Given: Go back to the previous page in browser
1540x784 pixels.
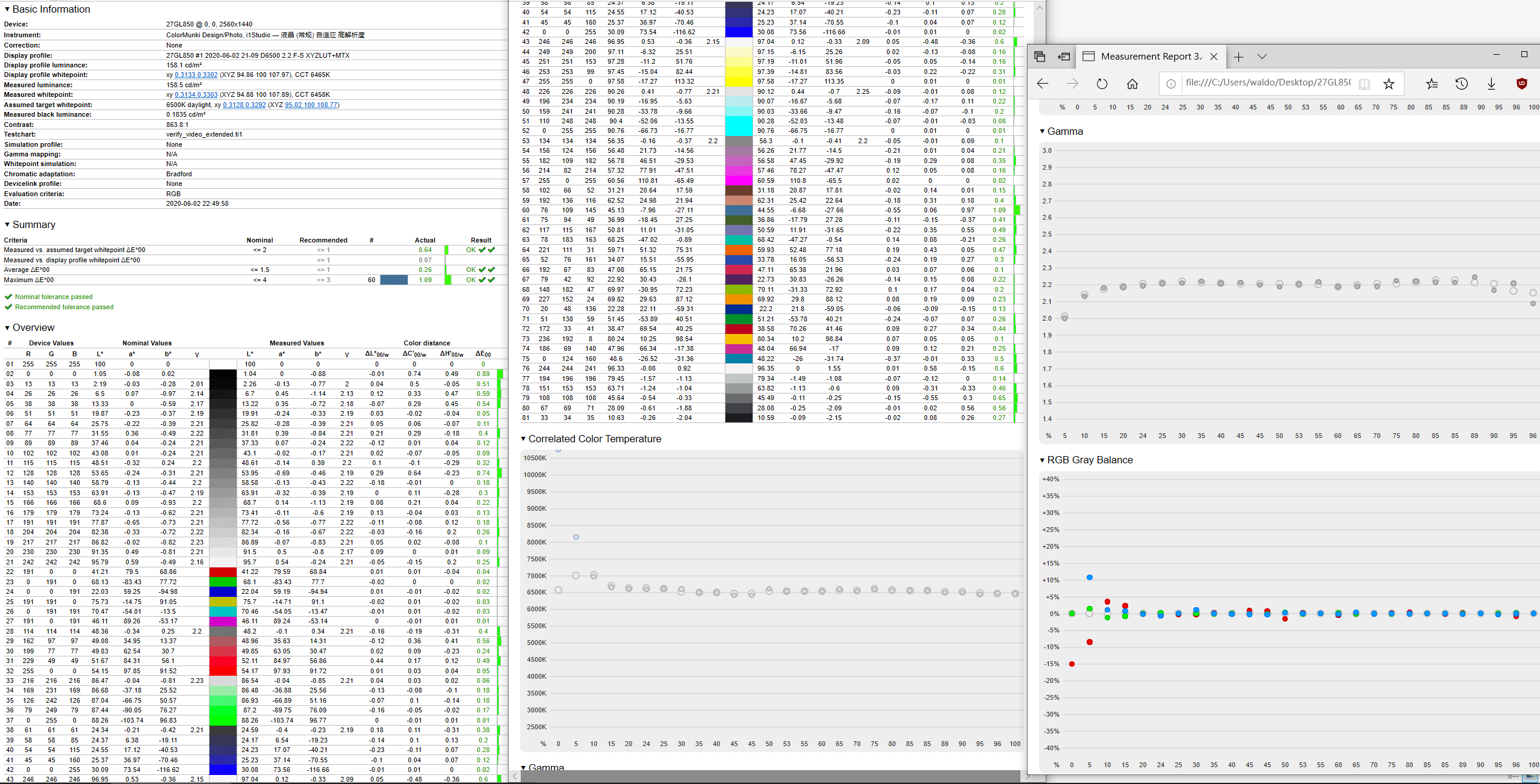Looking at the screenshot, I should pyautogui.click(x=1043, y=84).
